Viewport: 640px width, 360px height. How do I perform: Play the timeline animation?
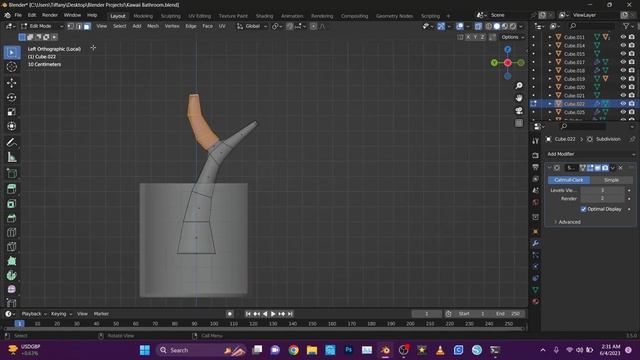point(273,314)
